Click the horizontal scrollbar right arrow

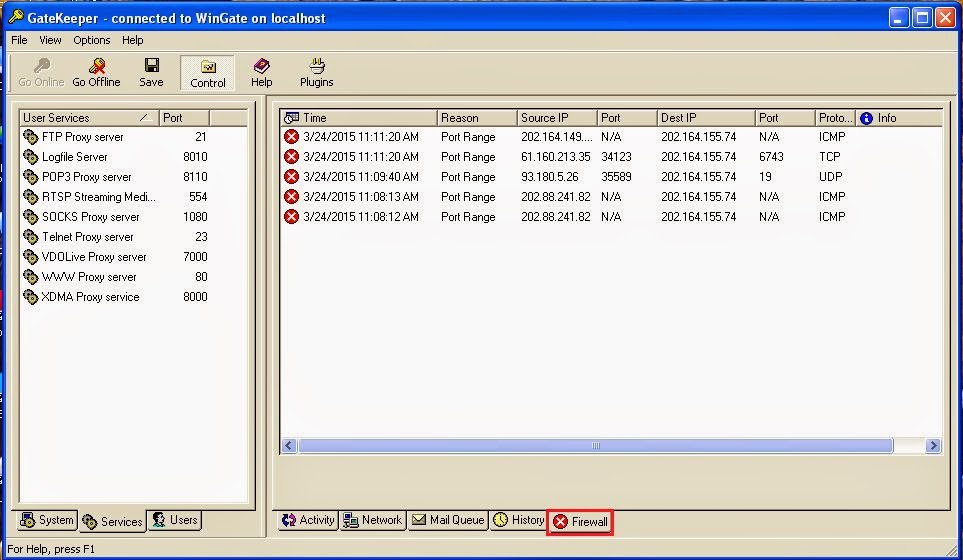coord(933,445)
